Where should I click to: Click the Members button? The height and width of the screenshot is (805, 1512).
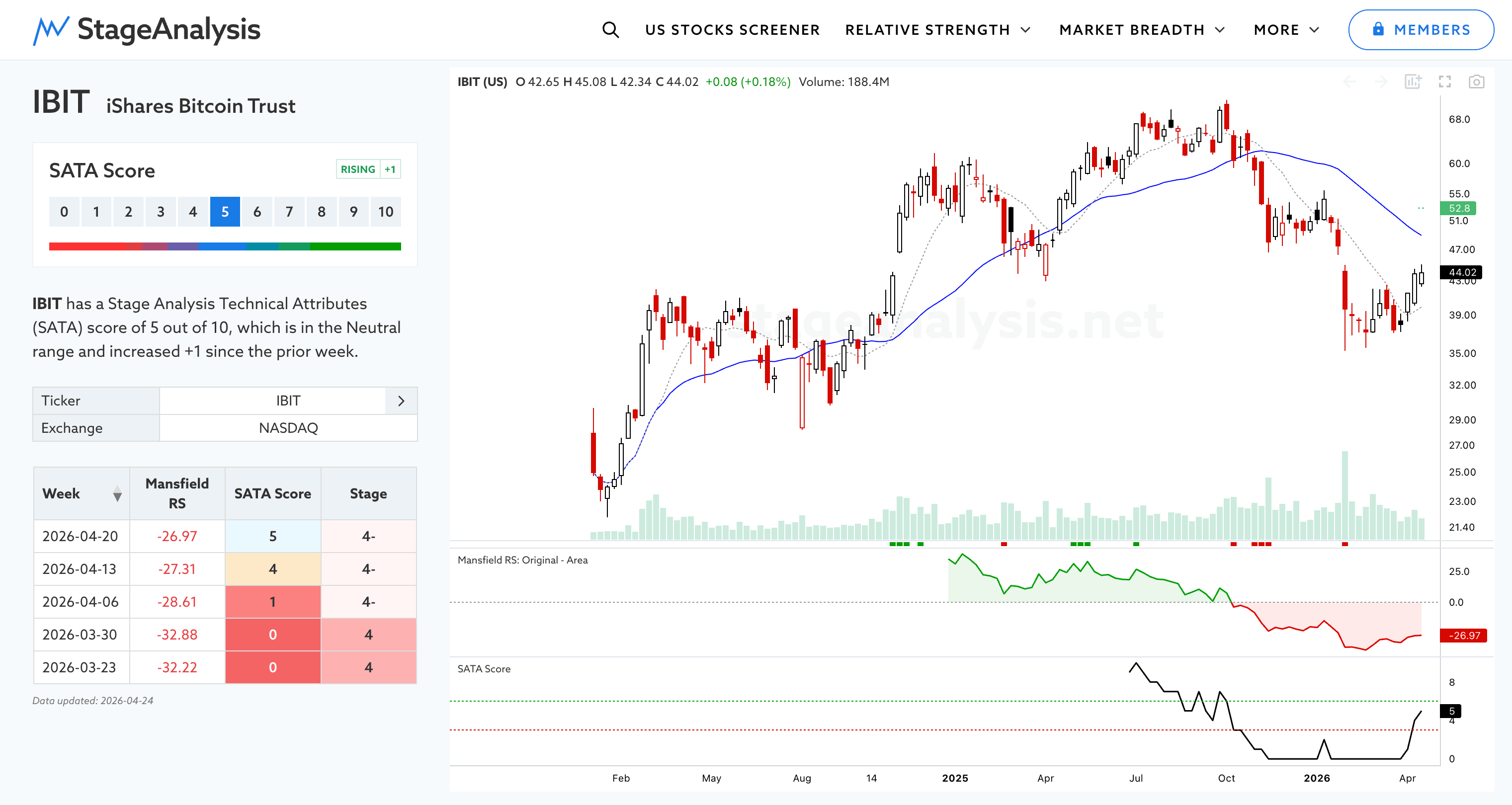coord(1421,30)
